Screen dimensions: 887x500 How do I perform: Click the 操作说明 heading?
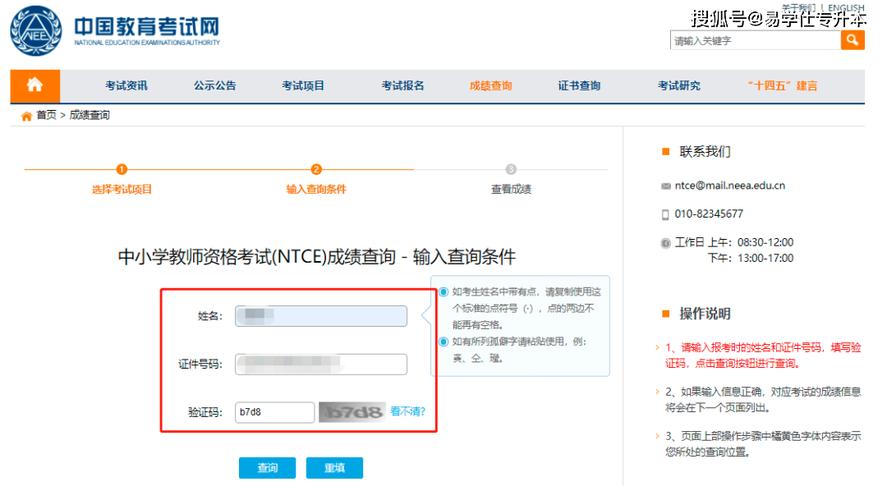pos(705,313)
